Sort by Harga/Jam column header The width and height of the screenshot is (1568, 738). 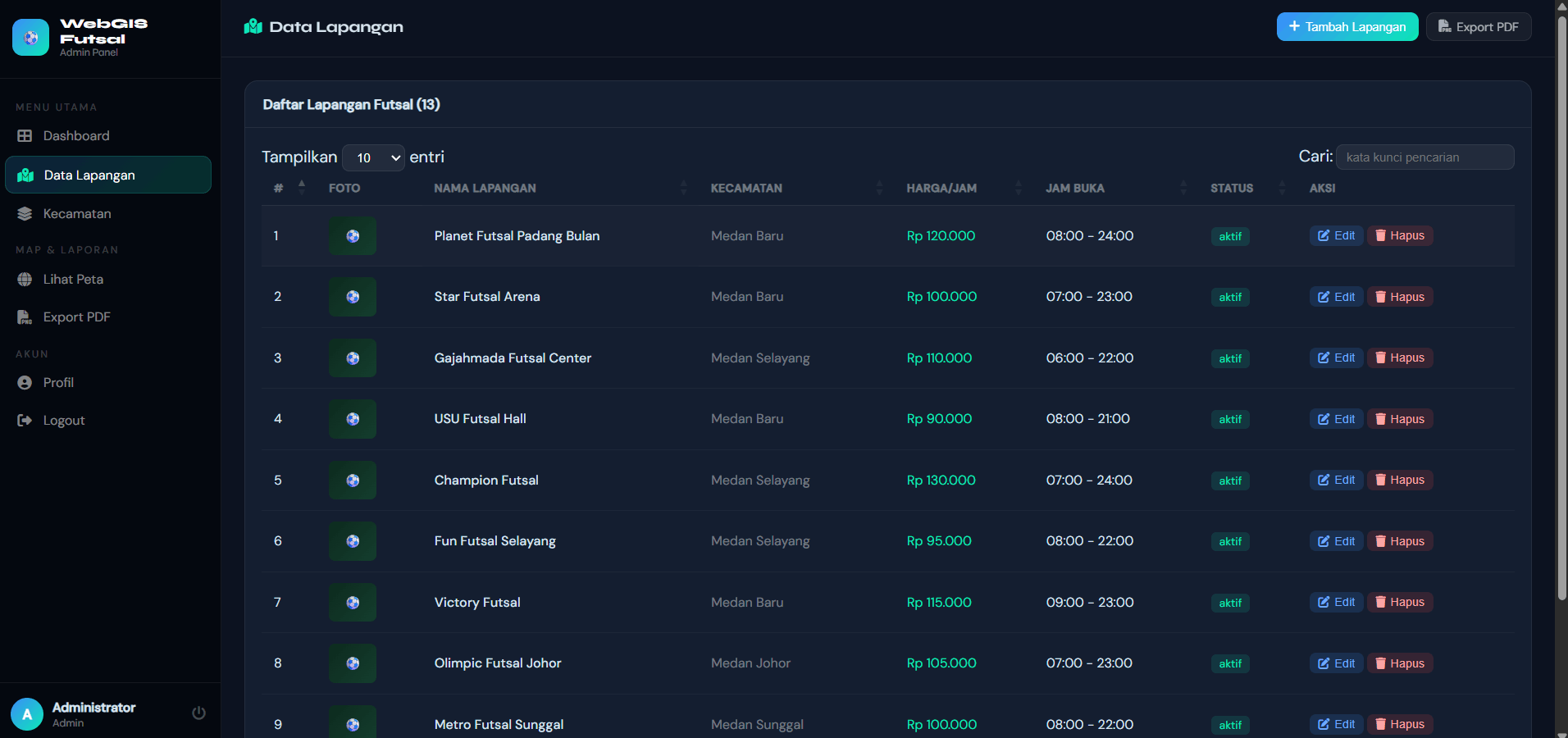[x=964, y=188]
